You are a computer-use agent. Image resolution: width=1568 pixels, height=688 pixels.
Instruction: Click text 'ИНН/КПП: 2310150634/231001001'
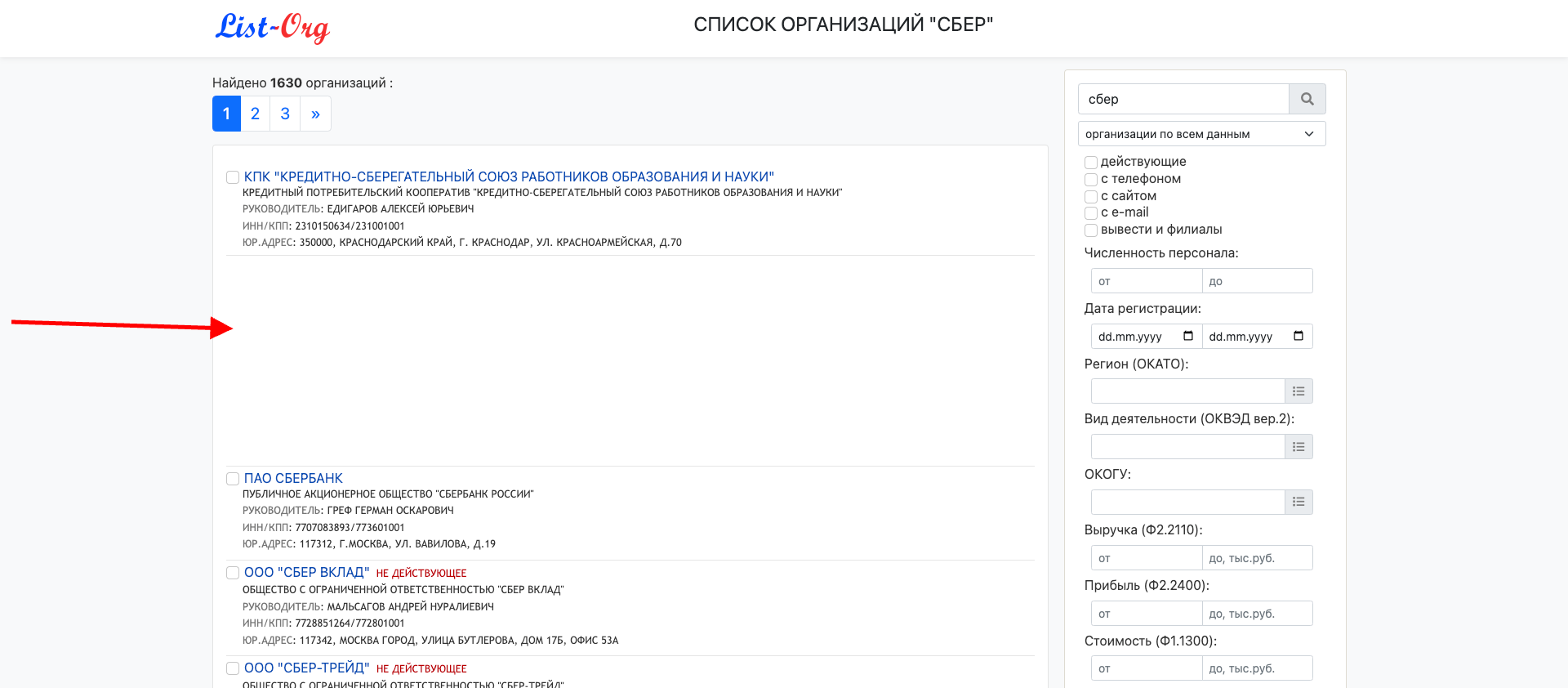pyautogui.click(x=323, y=226)
